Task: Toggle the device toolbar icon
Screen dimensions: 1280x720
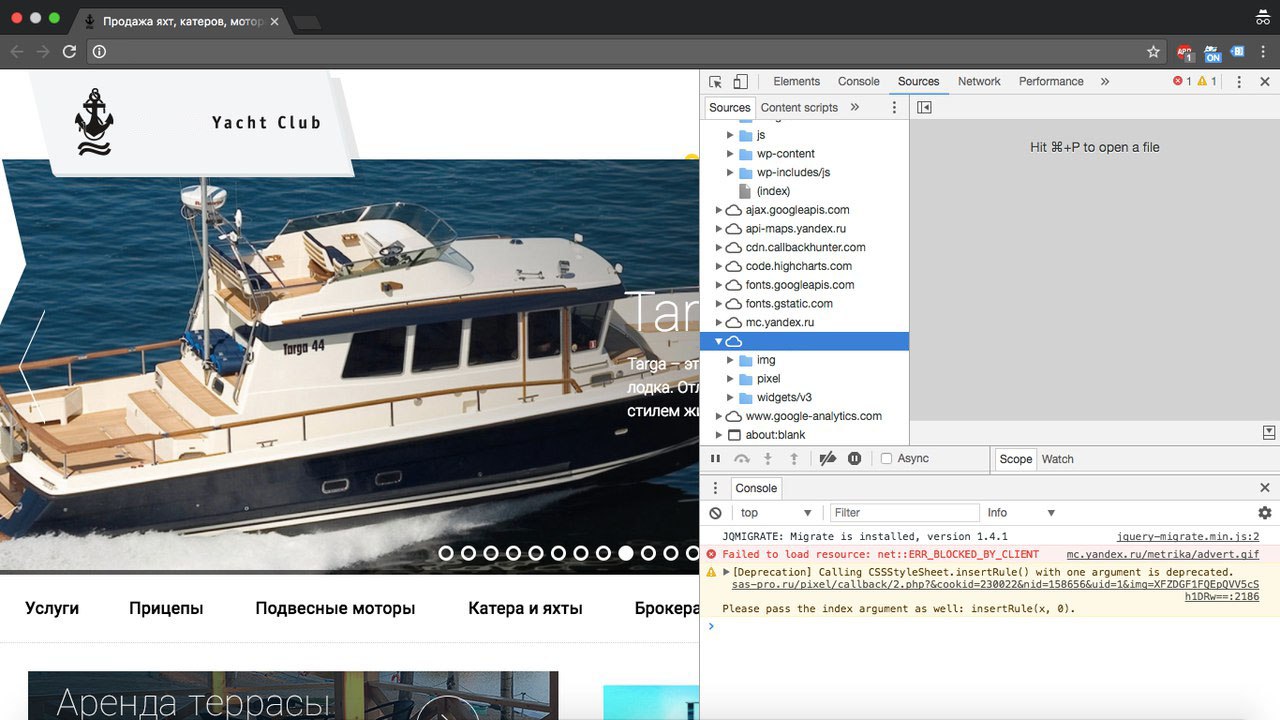Action: [x=740, y=82]
